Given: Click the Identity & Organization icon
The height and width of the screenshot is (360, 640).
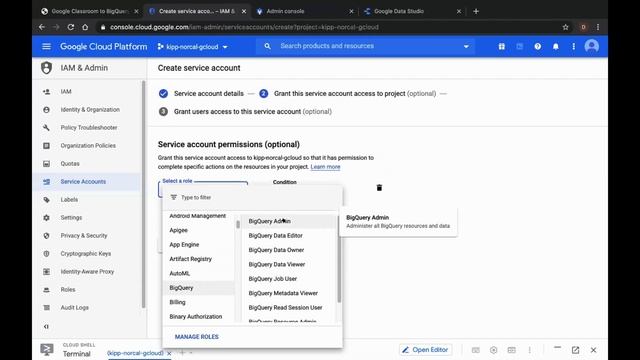Looking at the screenshot, I should (47, 110).
